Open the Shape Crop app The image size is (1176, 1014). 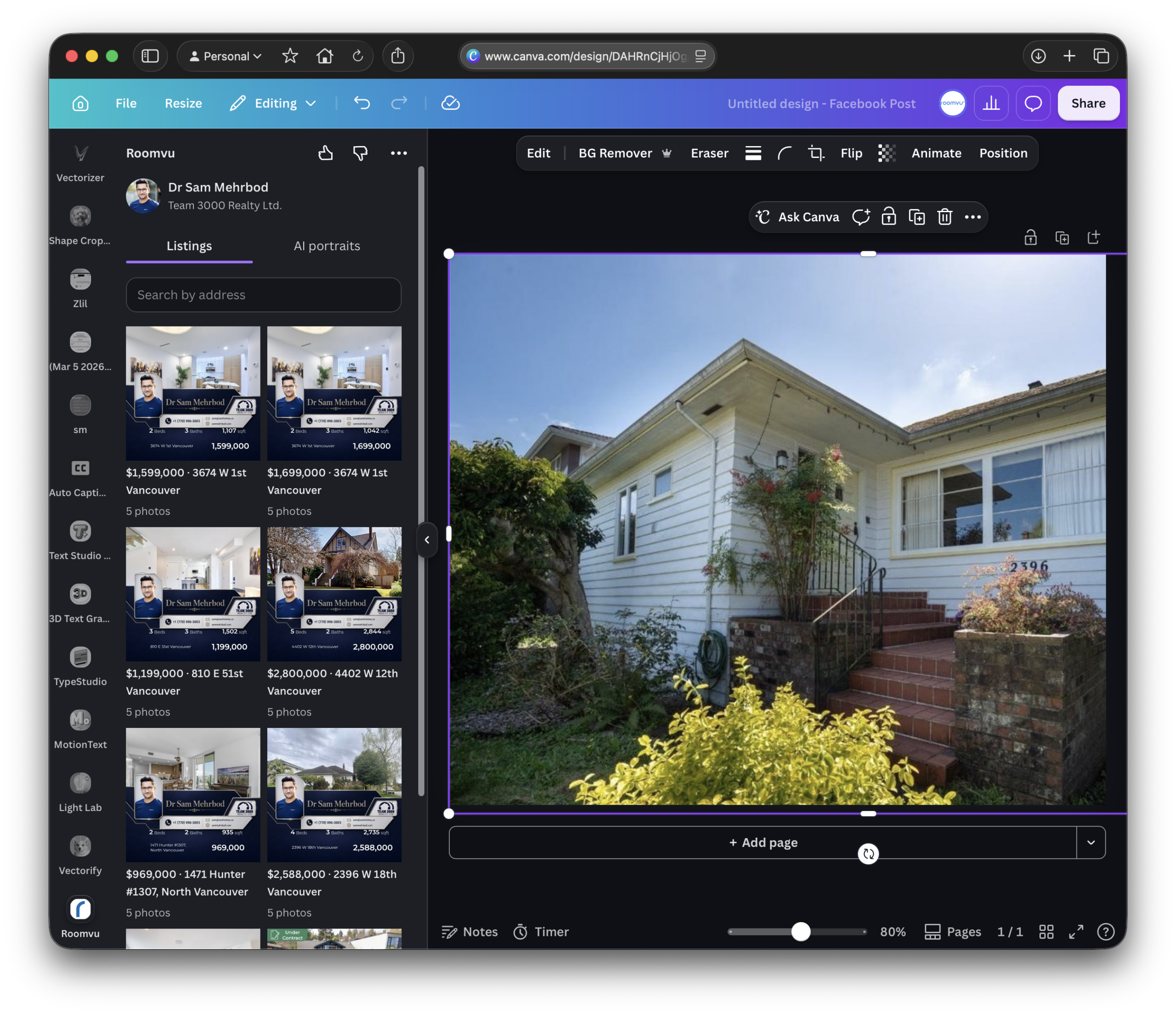(x=80, y=225)
